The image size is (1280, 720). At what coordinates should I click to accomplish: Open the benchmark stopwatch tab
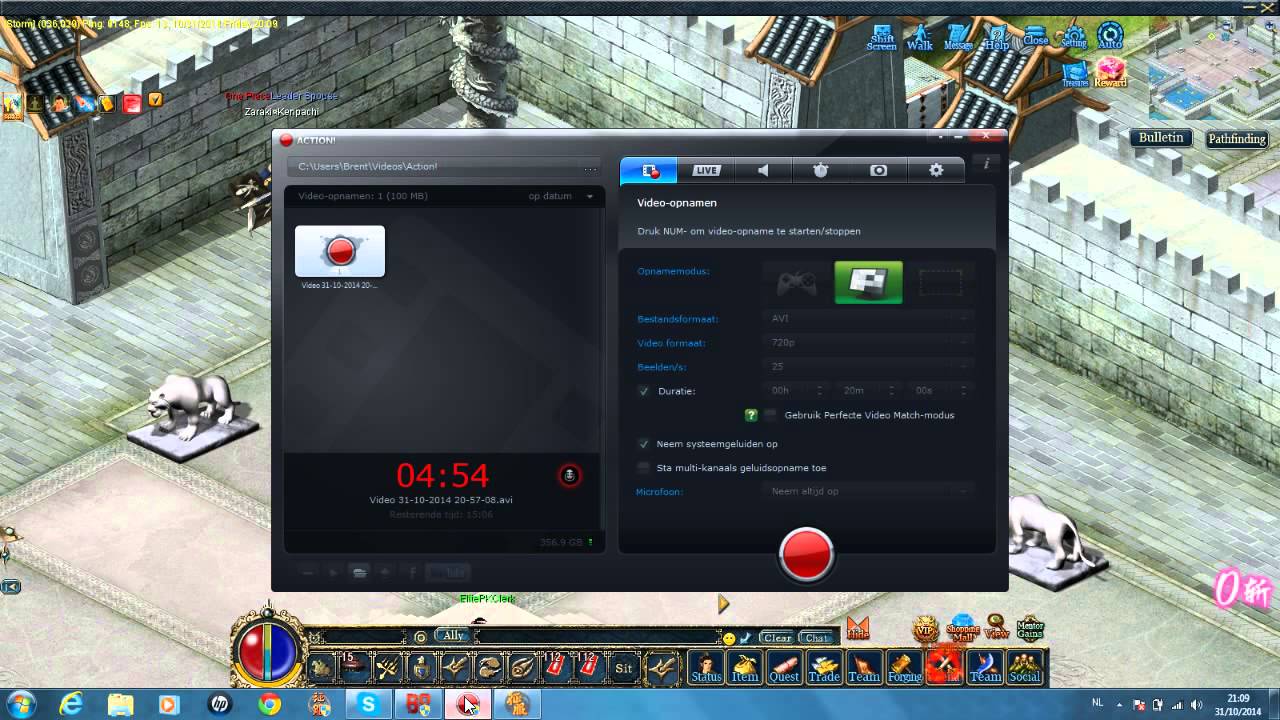click(821, 170)
